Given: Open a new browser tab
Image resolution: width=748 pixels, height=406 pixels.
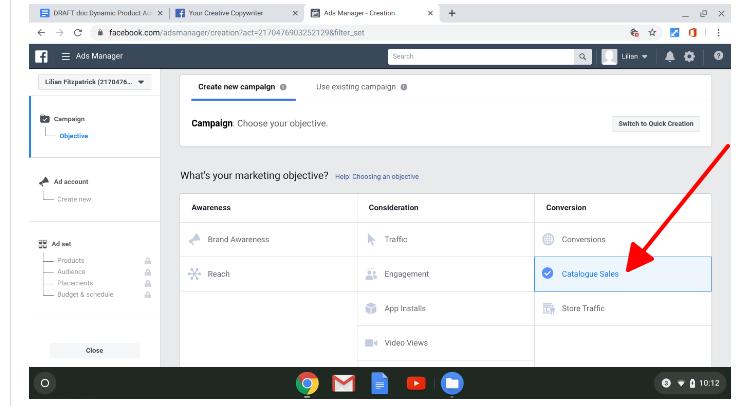Looking at the screenshot, I should 452,13.
